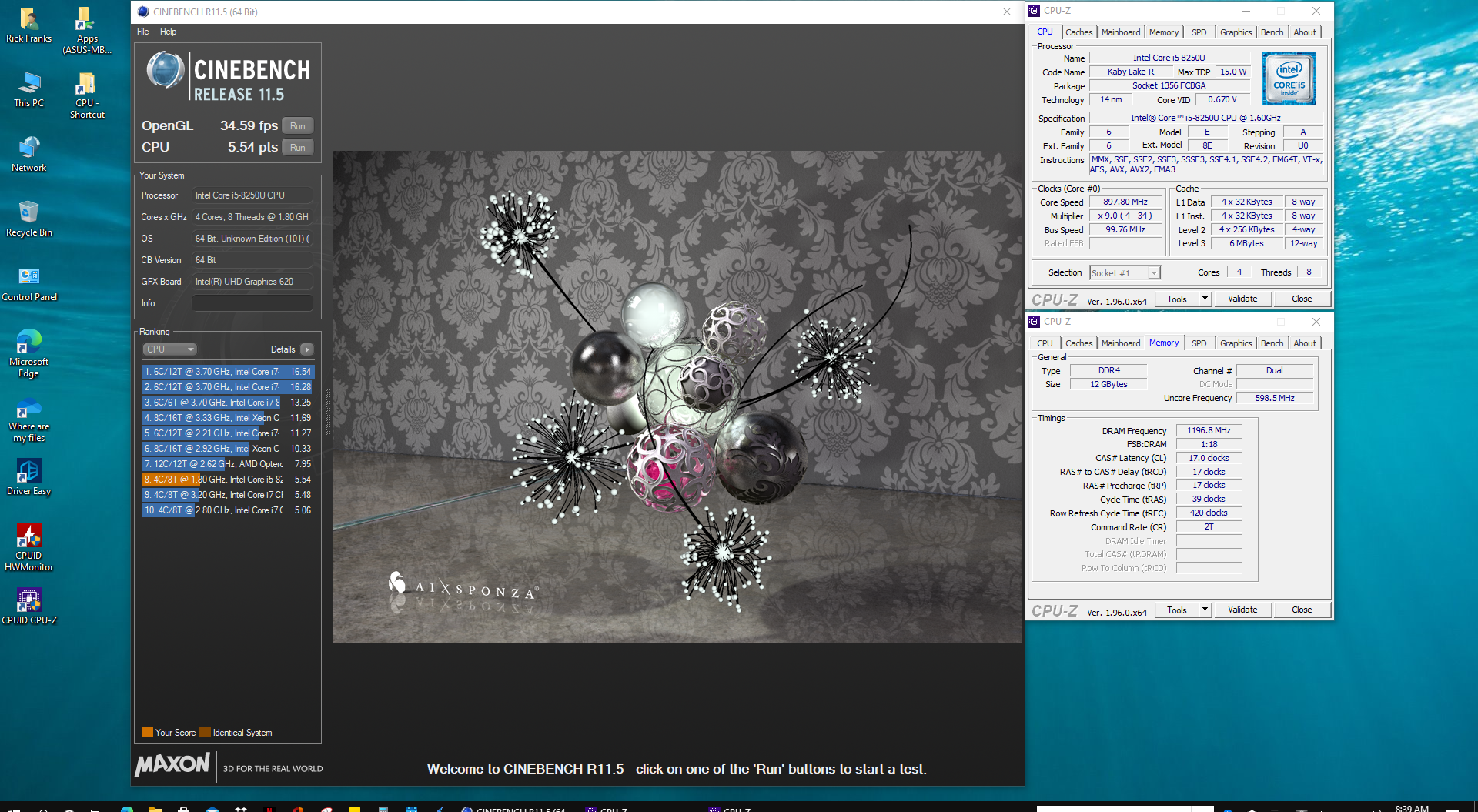Viewport: 1478px width, 812px height.
Task: Switch to Memory tab in upper CPU-Z
Action: pos(1163,32)
